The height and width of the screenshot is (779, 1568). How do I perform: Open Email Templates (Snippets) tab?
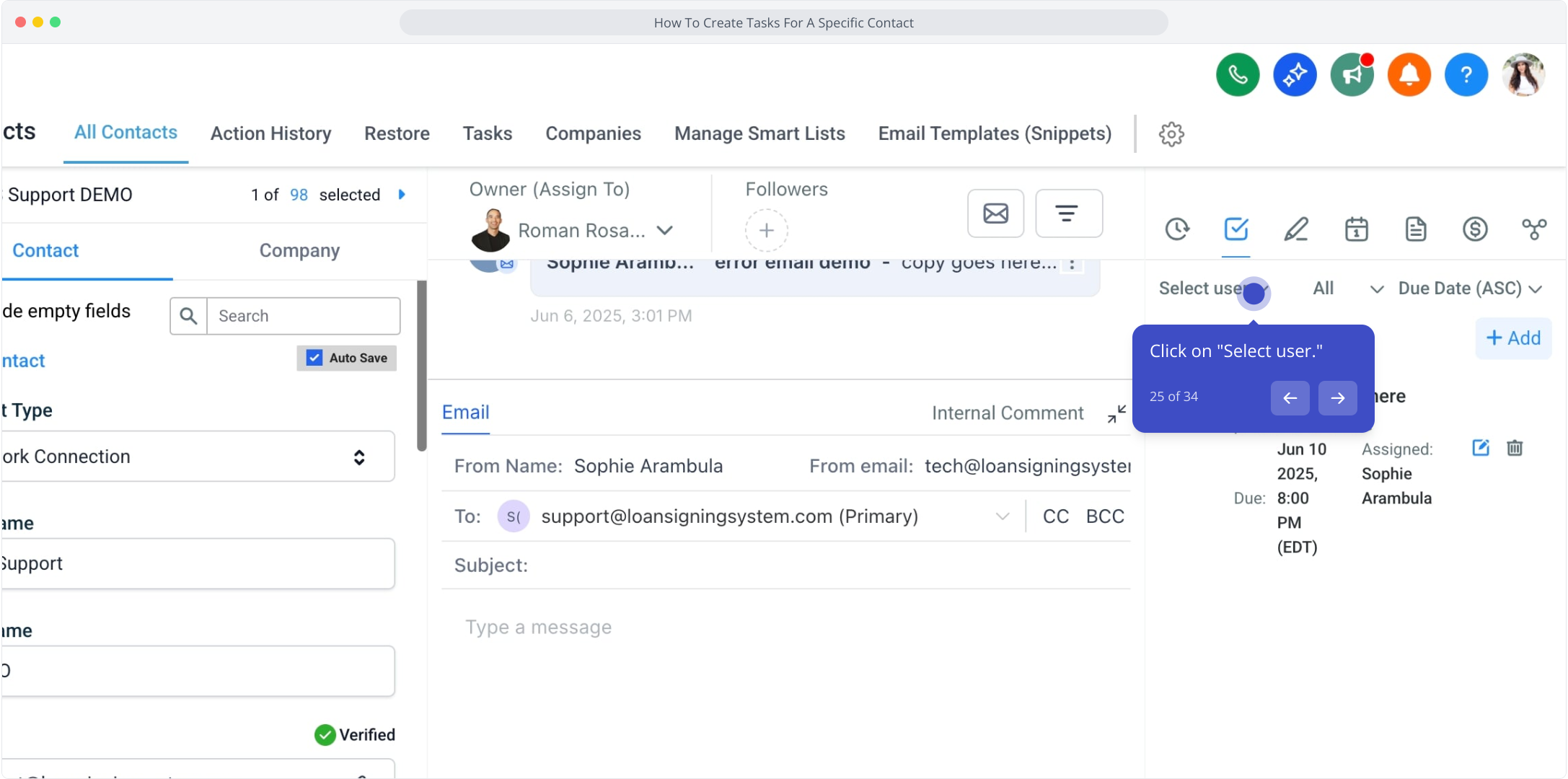coord(995,133)
